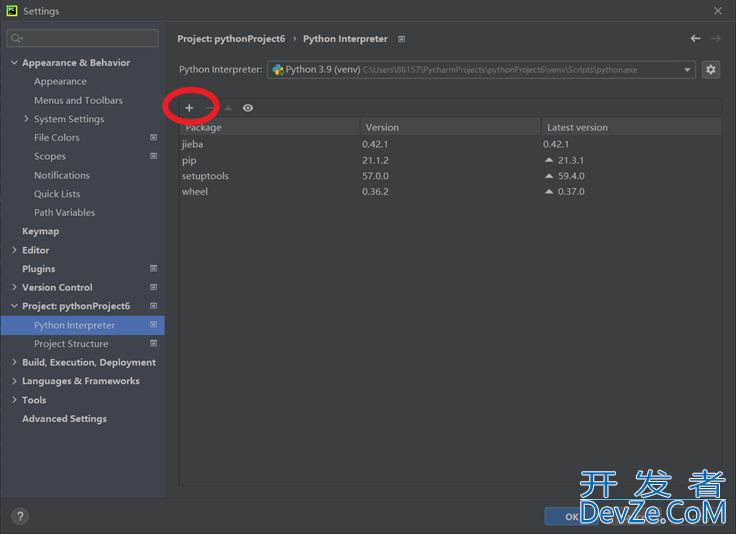Select the pip package row
Screen dimensions: 736x534
click(451, 160)
